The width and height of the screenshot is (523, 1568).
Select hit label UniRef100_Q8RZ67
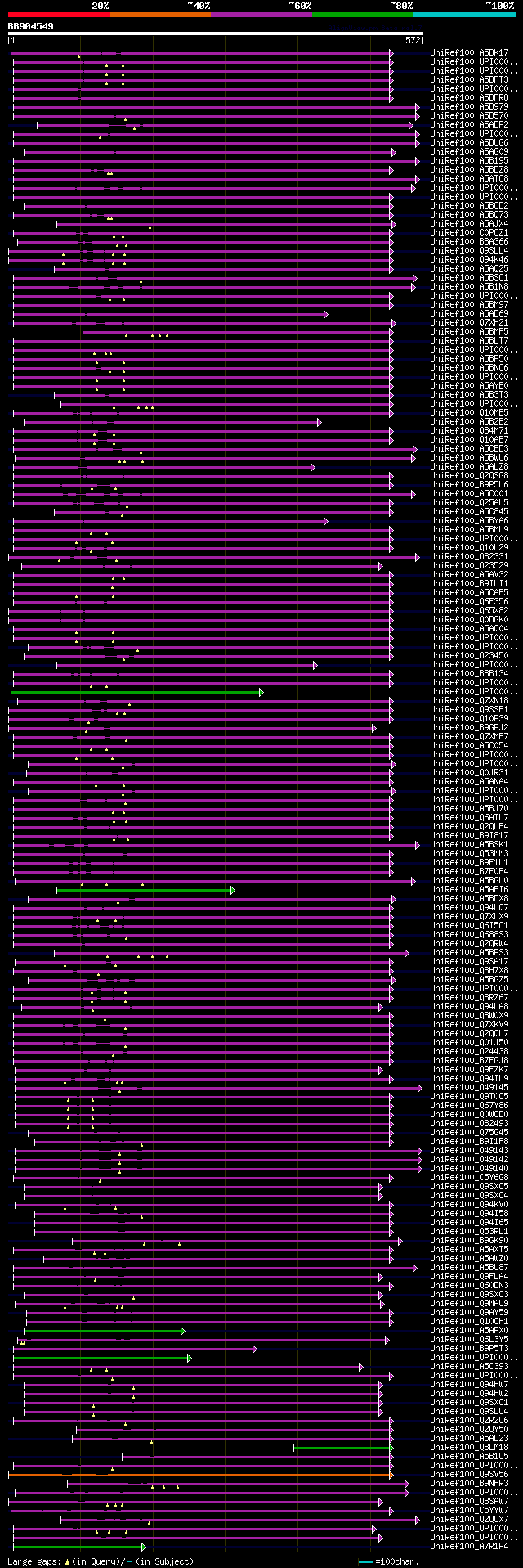tap(469, 998)
